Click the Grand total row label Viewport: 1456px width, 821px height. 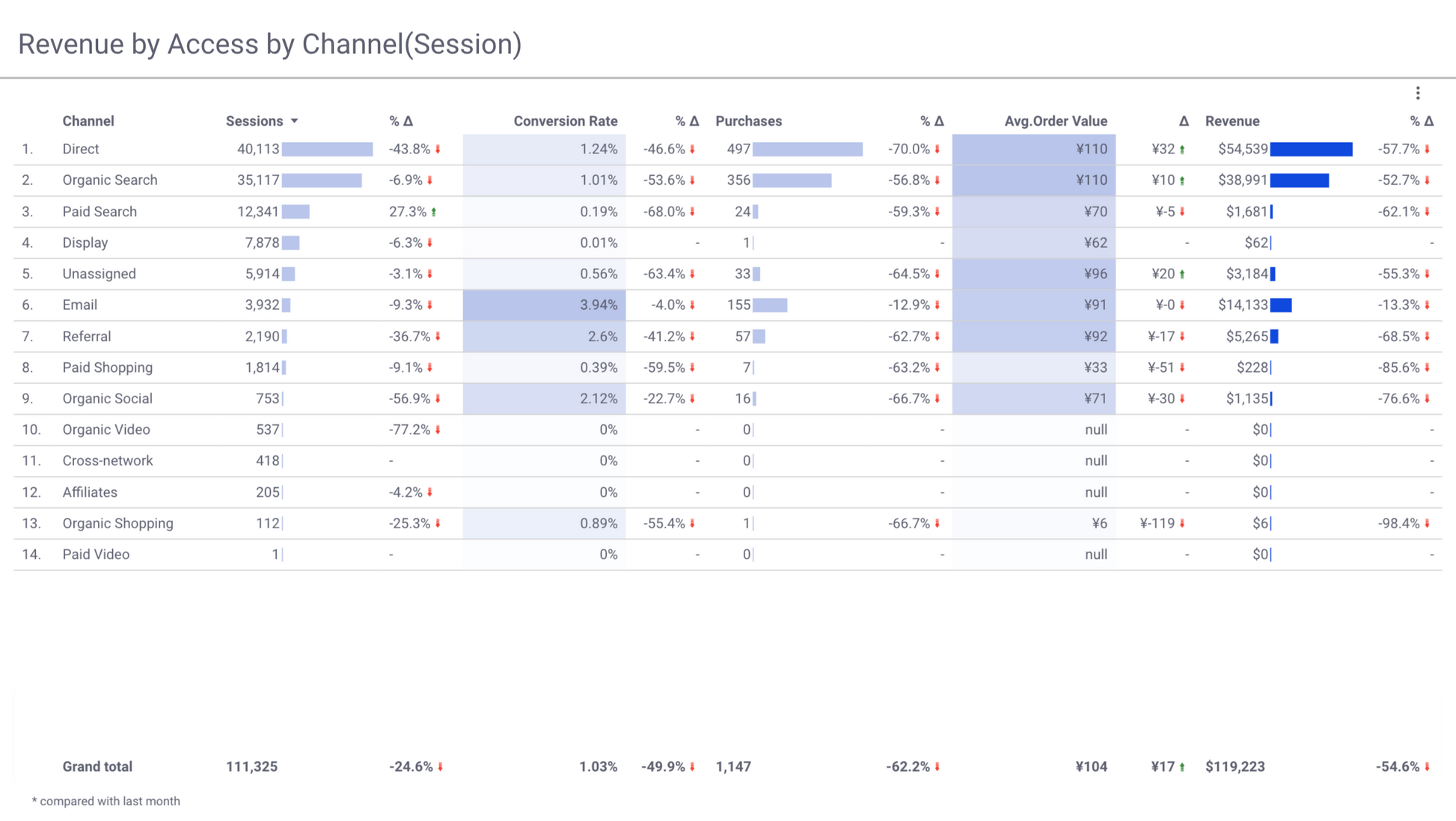(x=97, y=766)
